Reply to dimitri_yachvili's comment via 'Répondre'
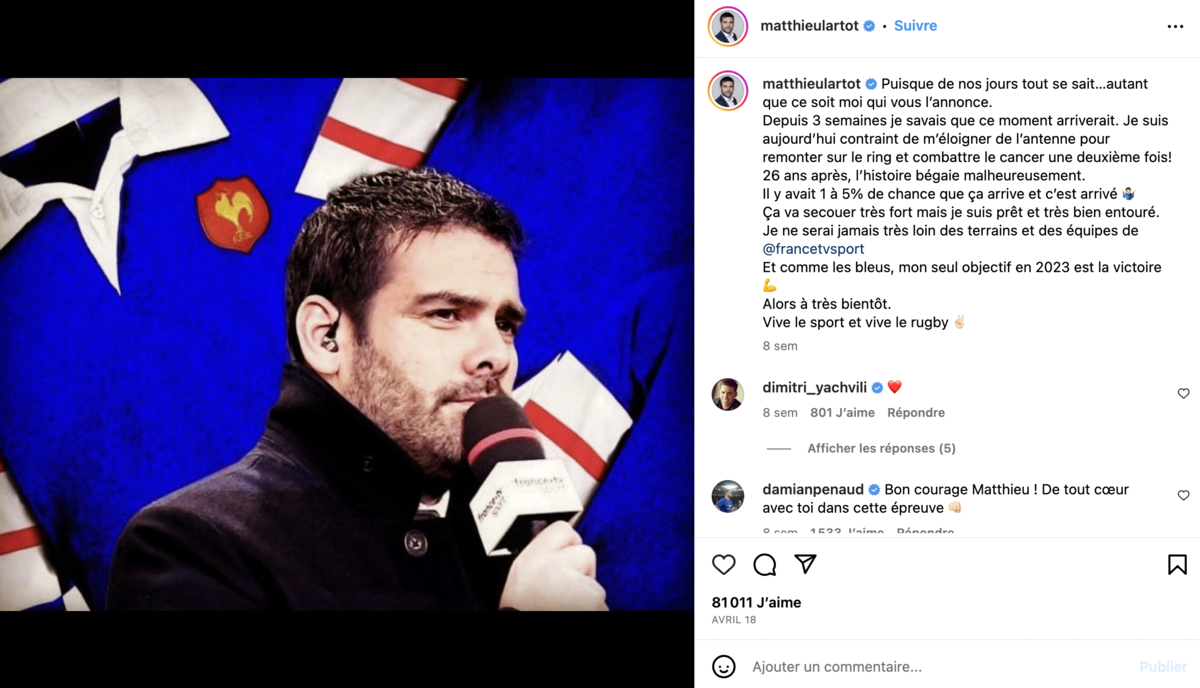The width and height of the screenshot is (1200, 688). pyautogui.click(x=916, y=413)
